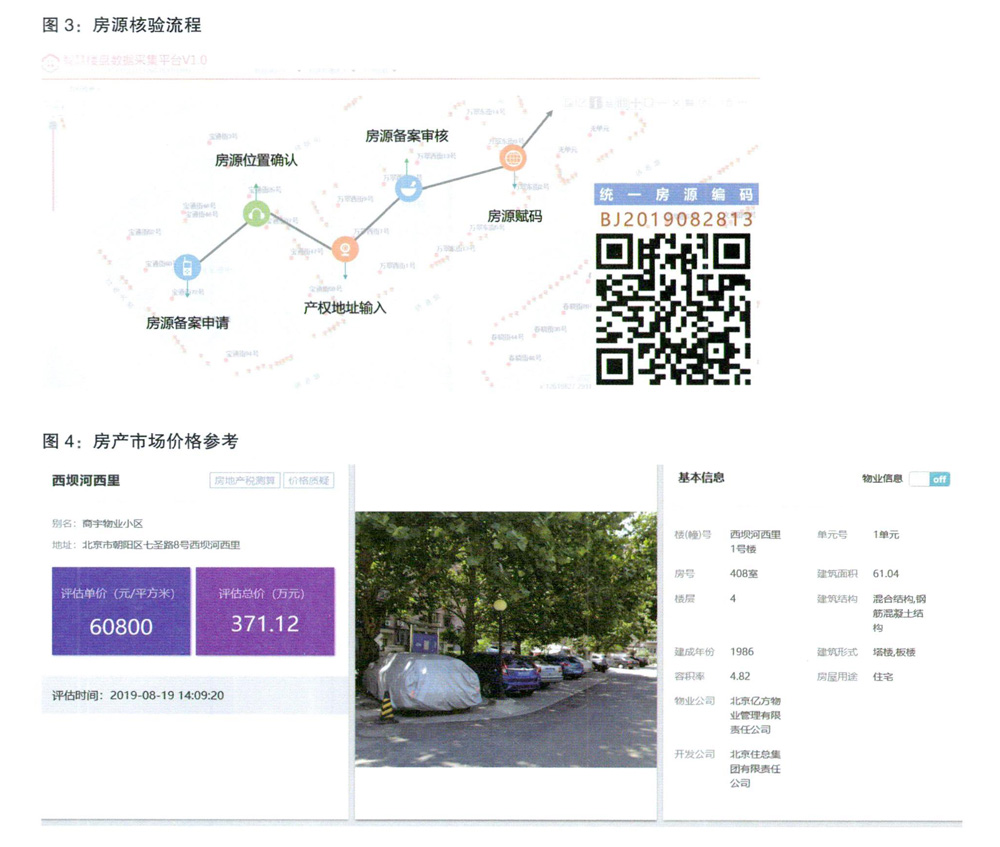Select the property company 北京亿方物业管理有限责任公司
Image resolution: width=1000 pixels, height=847 pixels.
coord(755,715)
